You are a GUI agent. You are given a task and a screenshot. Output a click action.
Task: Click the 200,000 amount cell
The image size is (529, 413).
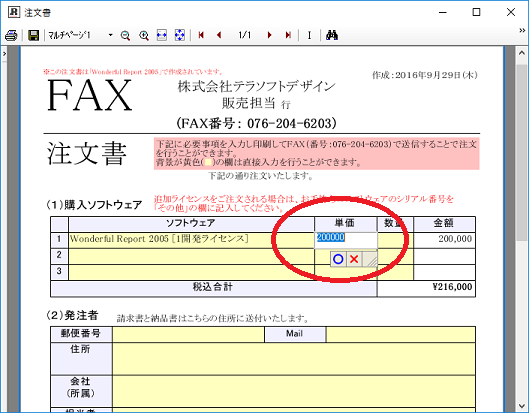click(x=444, y=240)
